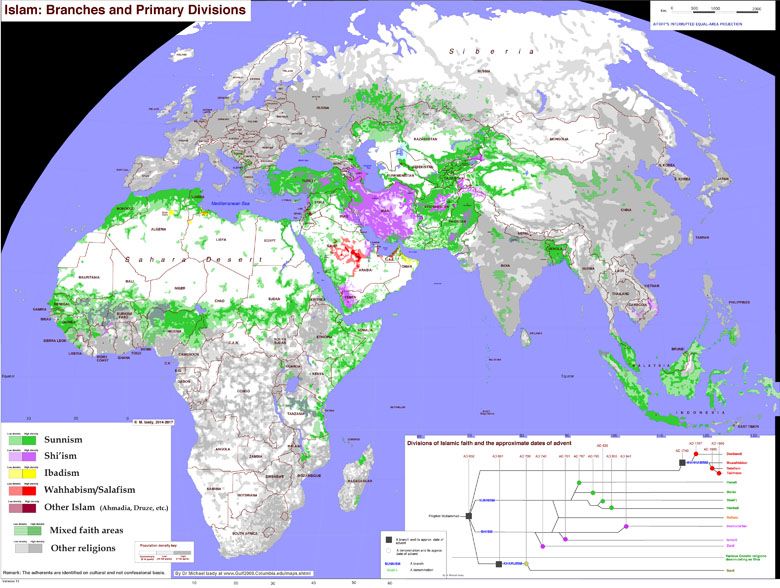Click the Prophet Muhammad black square node
Image resolution: width=780 pixels, height=588 pixels.
(x=468, y=516)
